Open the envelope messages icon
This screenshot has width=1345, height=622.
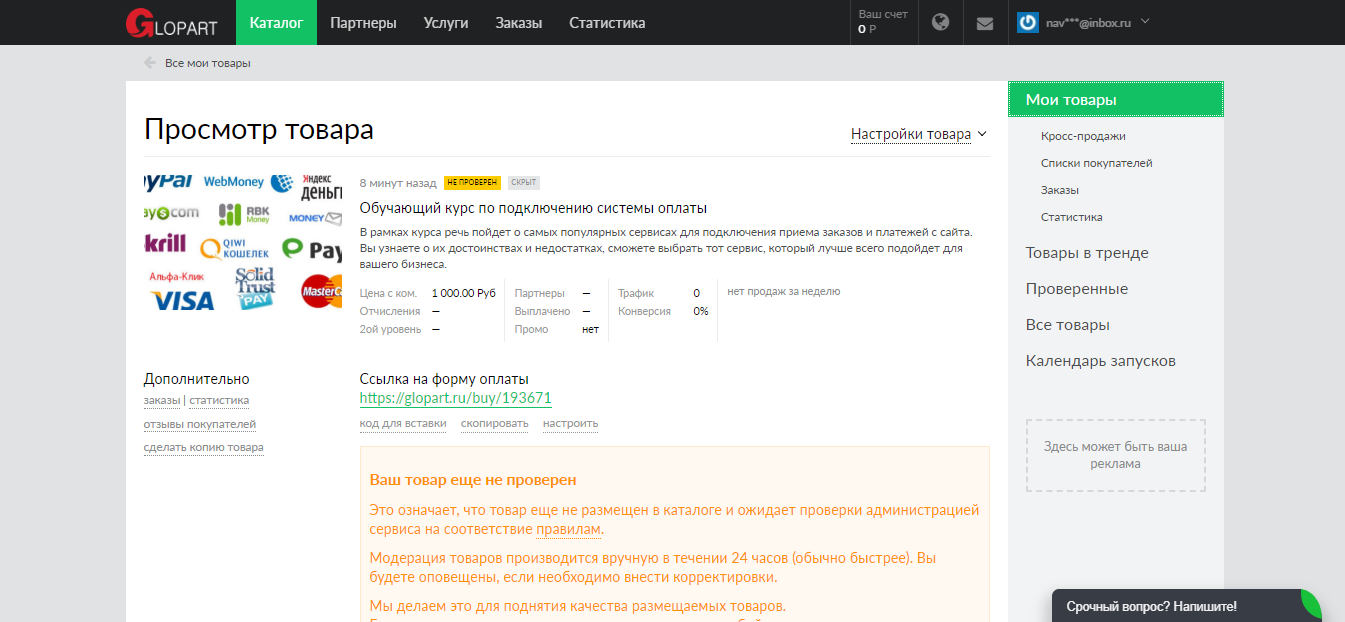[x=985, y=23]
